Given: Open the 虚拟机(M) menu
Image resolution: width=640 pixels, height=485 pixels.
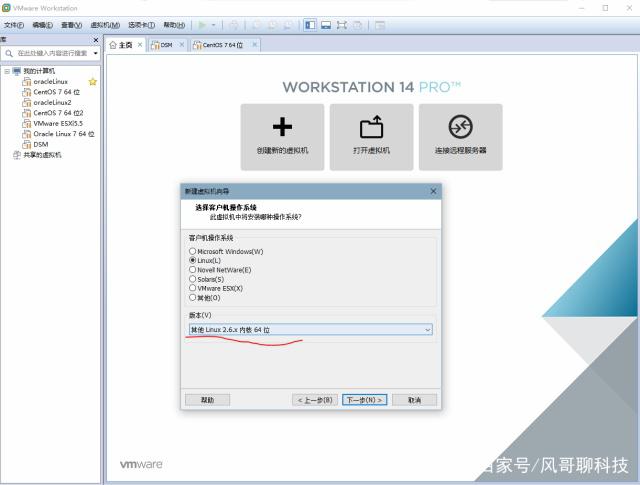Looking at the screenshot, I should [x=104, y=24].
